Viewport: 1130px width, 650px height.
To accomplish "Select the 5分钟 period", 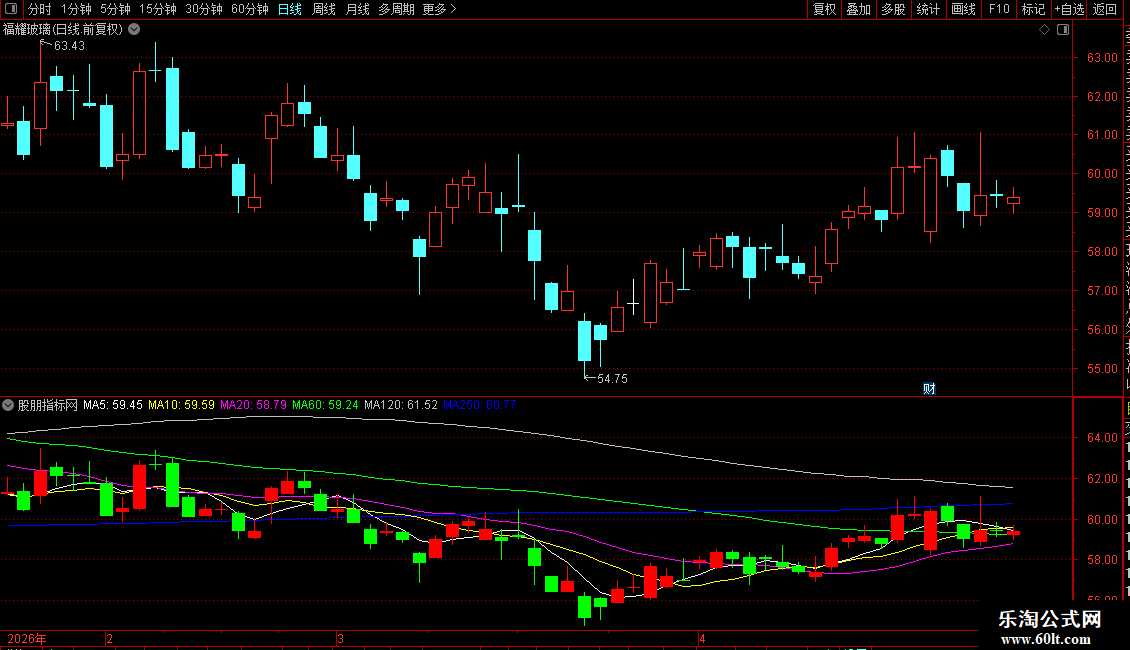I will click(x=115, y=9).
